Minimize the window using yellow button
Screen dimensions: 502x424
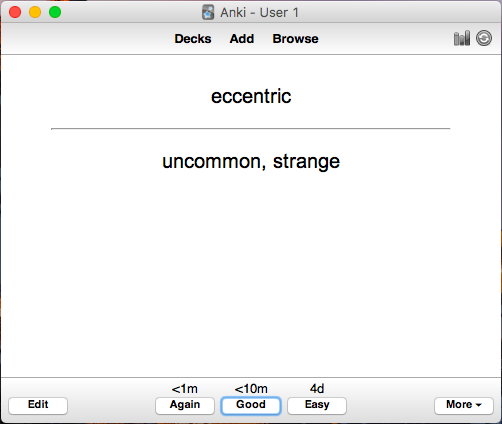tap(35, 12)
